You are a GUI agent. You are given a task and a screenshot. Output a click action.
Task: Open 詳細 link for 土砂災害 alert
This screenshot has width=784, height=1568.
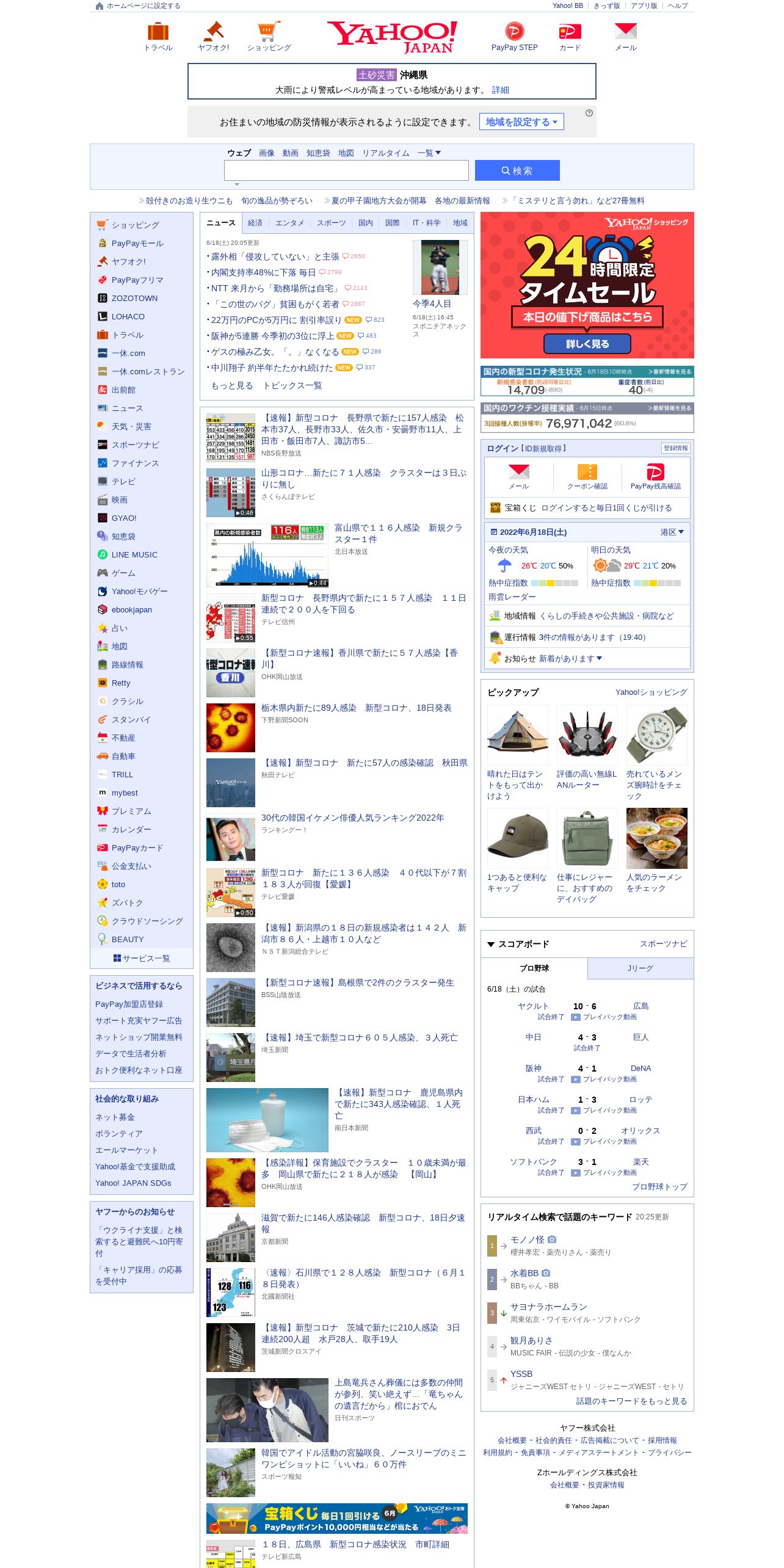pos(500,90)
